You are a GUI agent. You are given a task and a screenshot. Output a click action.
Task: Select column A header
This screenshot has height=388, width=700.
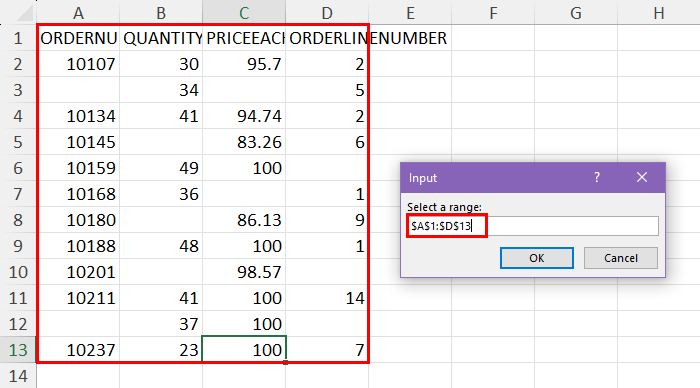click(78, 13)
